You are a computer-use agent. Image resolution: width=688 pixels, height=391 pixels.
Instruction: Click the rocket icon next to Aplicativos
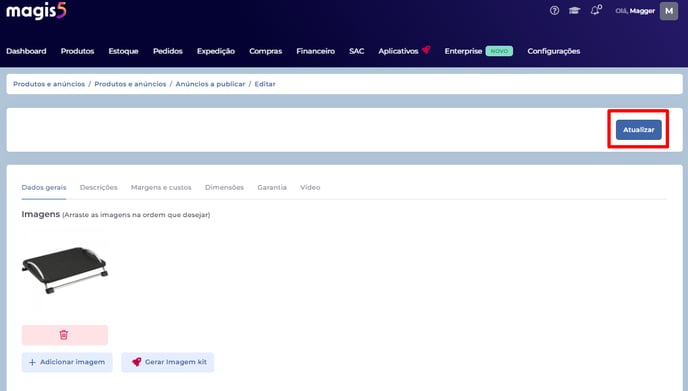426,50
